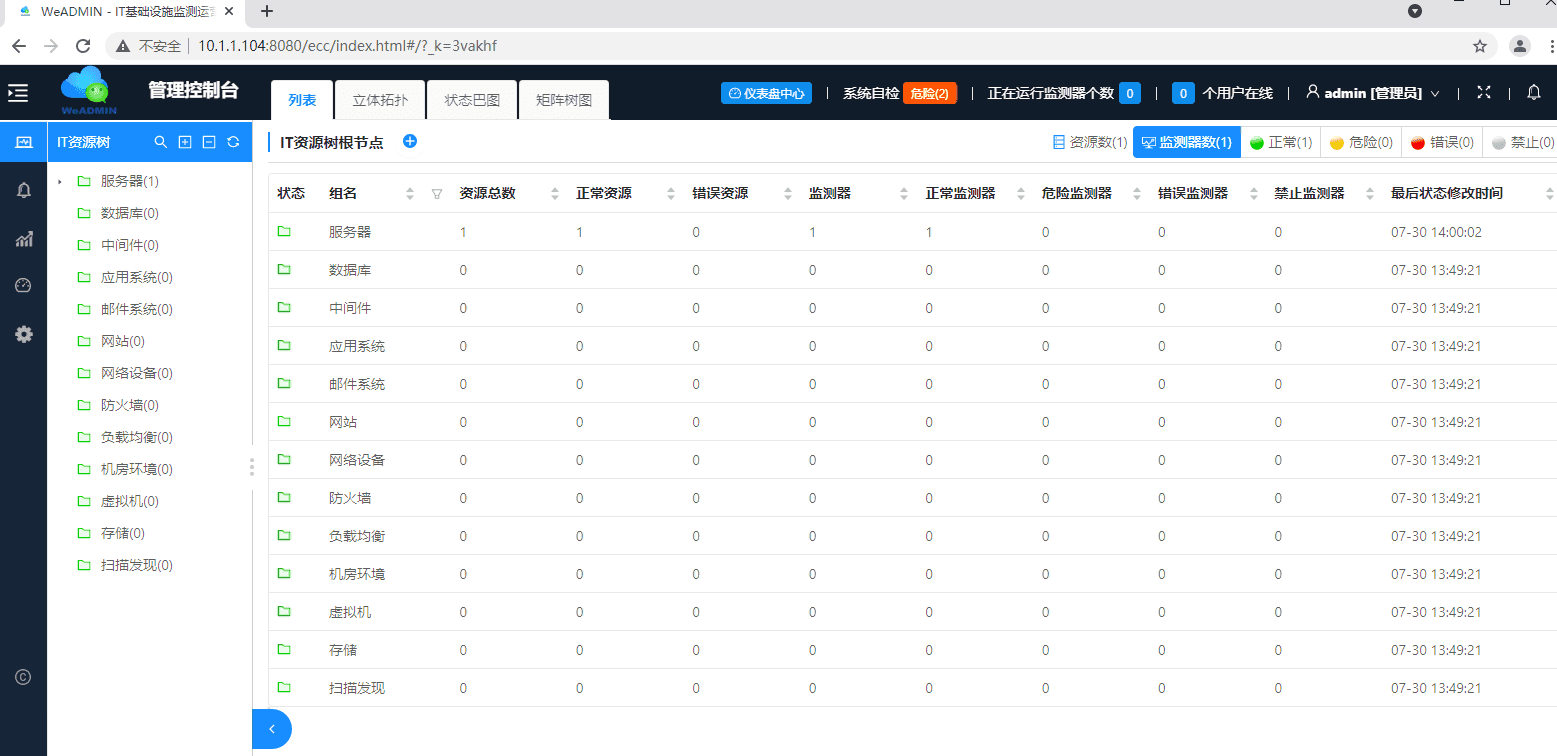The image size is (1557, 756).
Task: Open the dashboard gauge icon in the sidebar
Action: [24, 286]
